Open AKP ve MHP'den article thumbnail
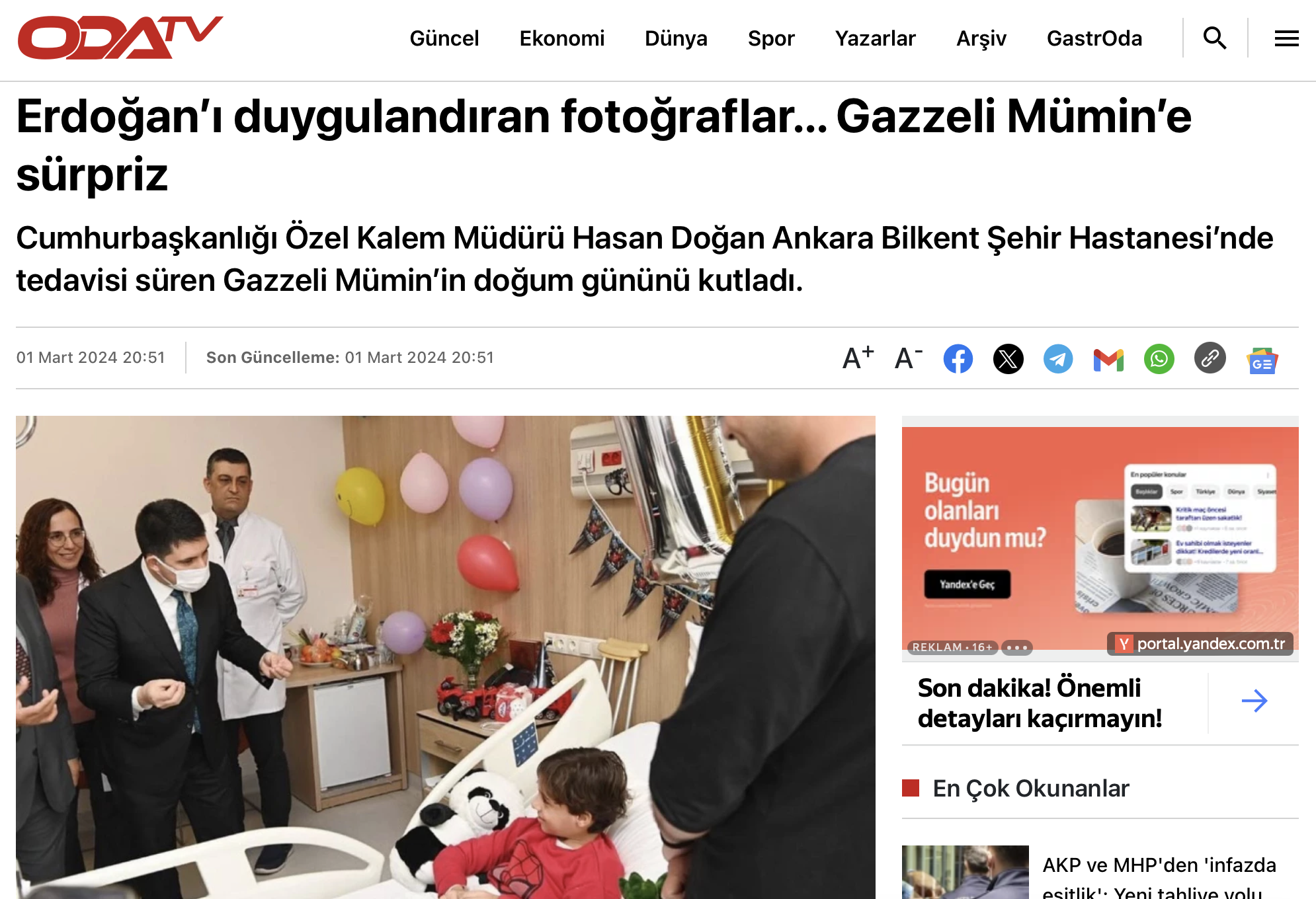1316x899 pixels. click(965, 872)
